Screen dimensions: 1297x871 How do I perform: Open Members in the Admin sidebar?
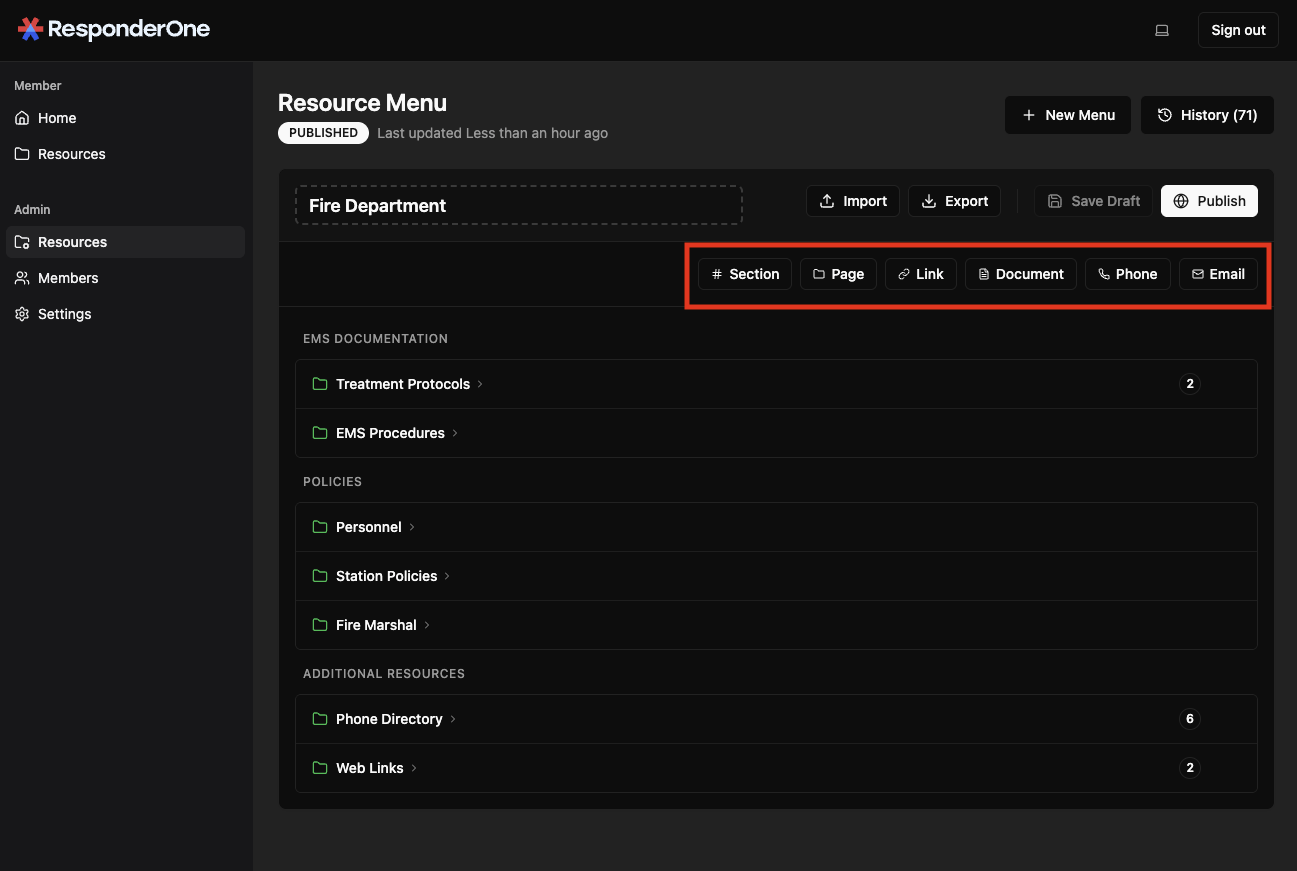[68, 278]
